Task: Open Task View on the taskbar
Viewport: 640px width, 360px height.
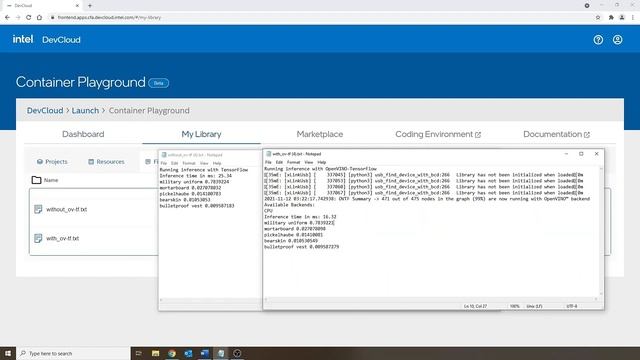Action: tap(139, 353)
